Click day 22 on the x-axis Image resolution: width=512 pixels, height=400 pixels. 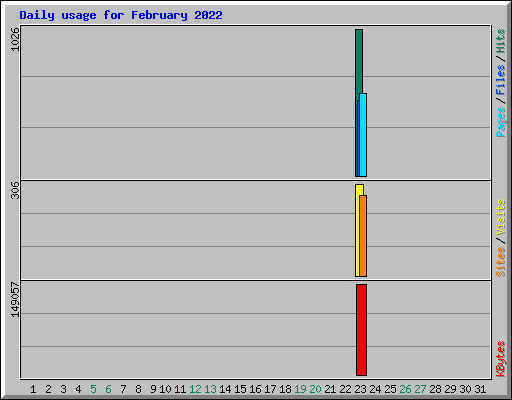(x=345, y=389)
